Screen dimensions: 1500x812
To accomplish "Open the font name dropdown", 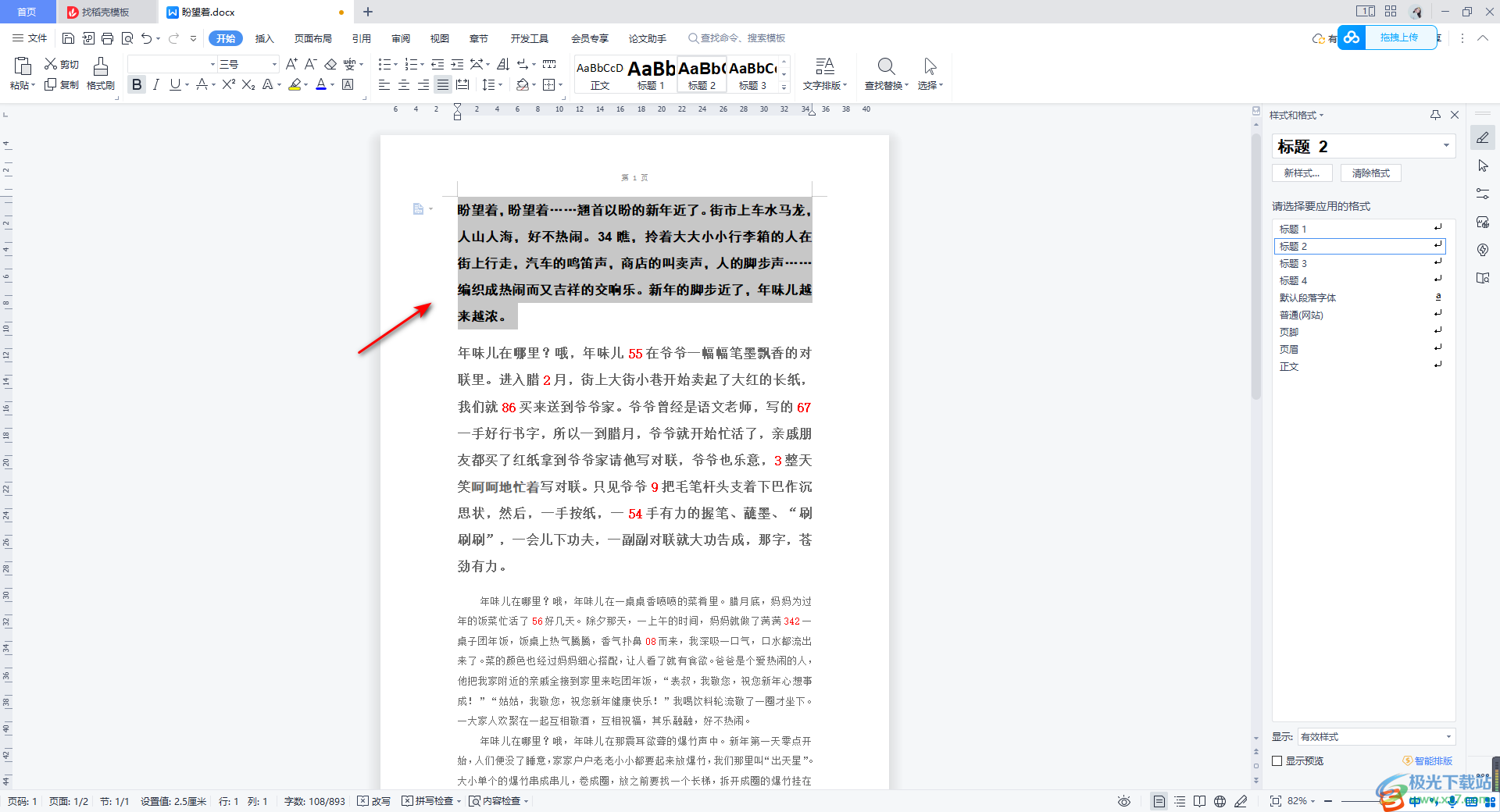I will [212, 64].
